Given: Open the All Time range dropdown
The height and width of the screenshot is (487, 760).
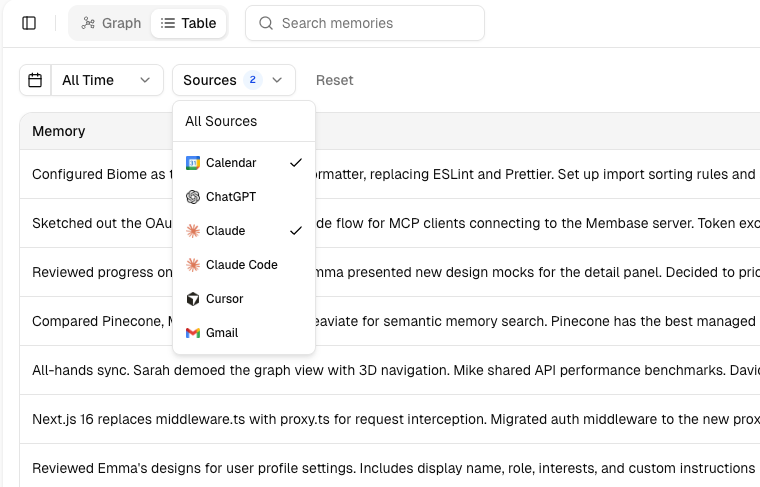Looking at the screenshot, I should pyautogui.click(x=106, y=80).
